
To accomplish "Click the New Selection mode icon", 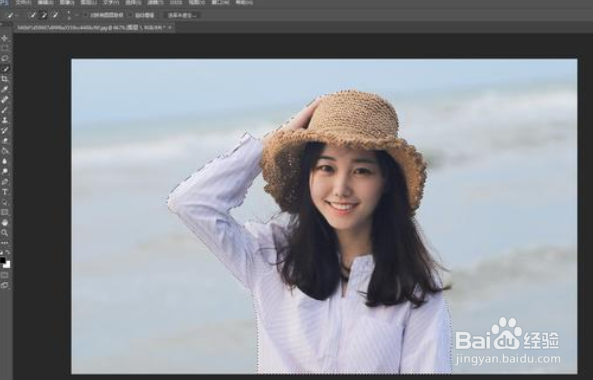I will pos(33,15).
